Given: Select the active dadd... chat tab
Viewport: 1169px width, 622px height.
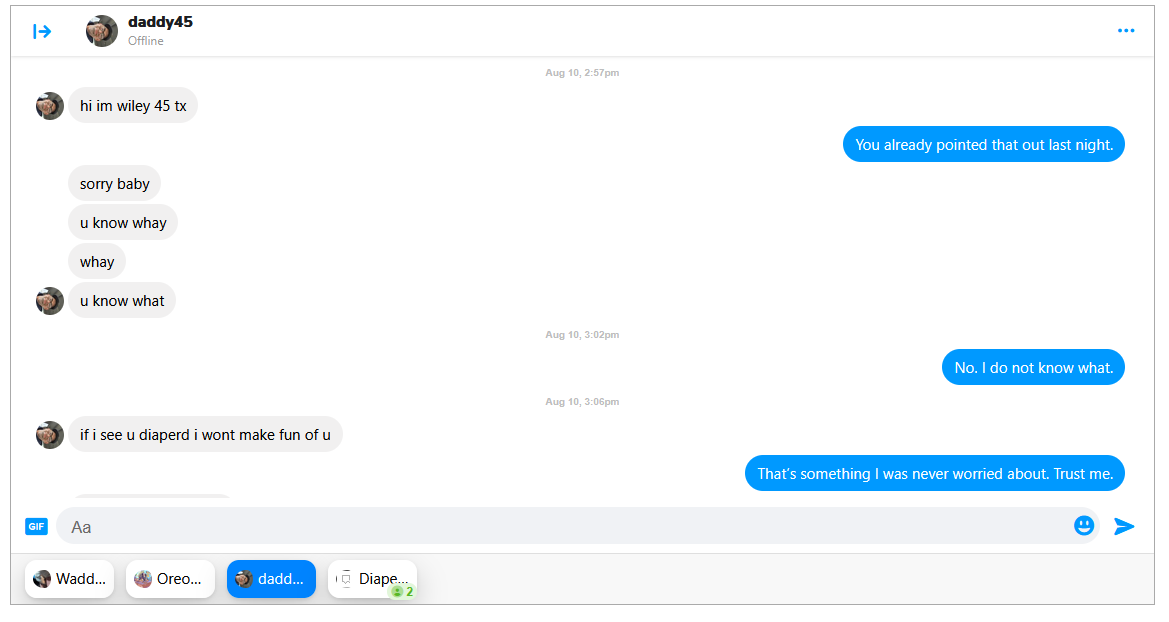Looking at the screenshot, I should click(x=271, y=579).
